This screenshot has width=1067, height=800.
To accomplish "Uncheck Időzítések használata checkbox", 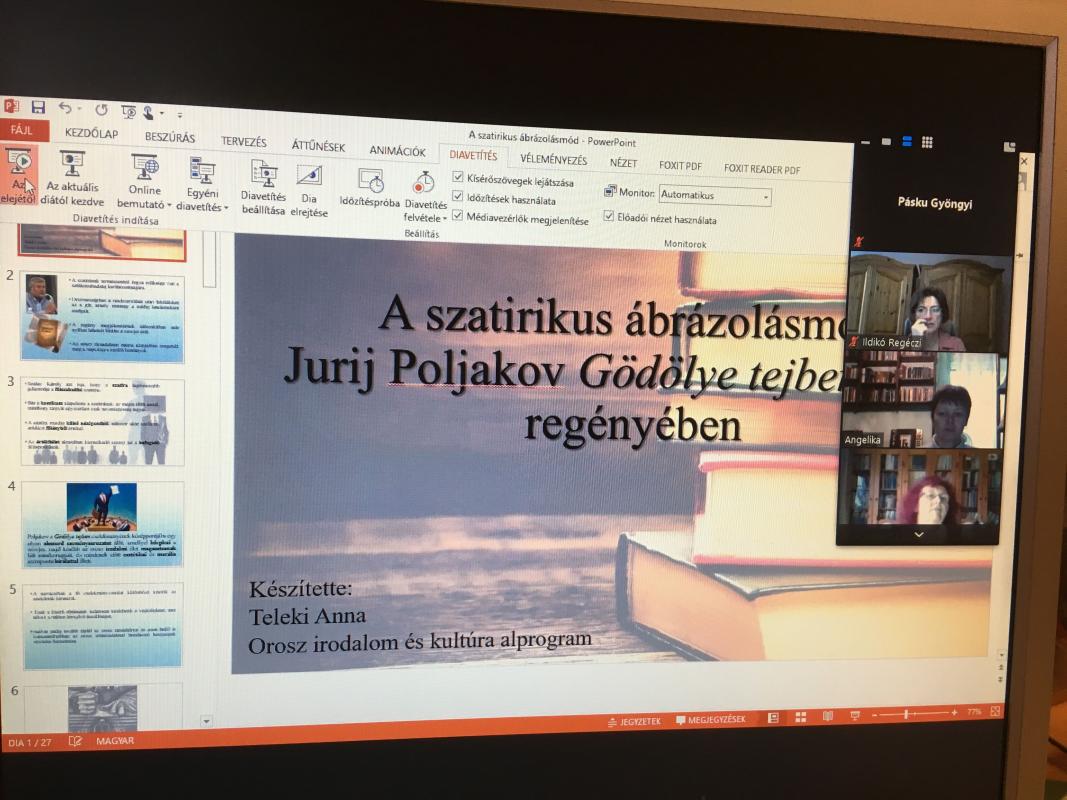I will point(458,197).
